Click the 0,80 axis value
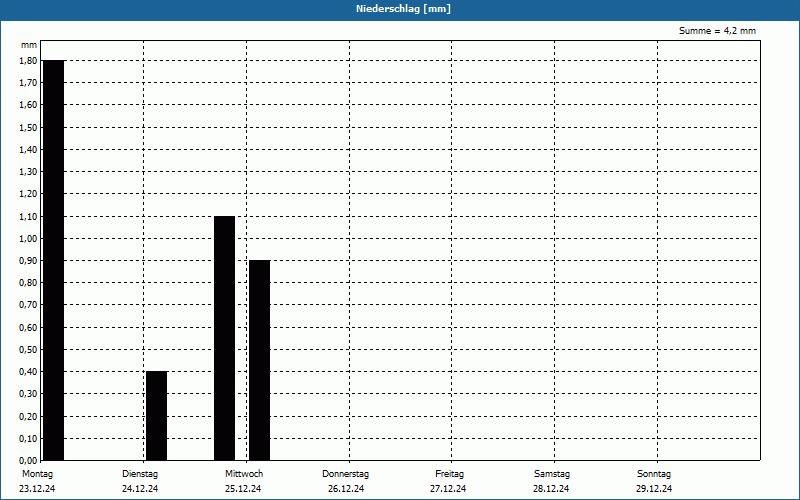 [28, 283]
